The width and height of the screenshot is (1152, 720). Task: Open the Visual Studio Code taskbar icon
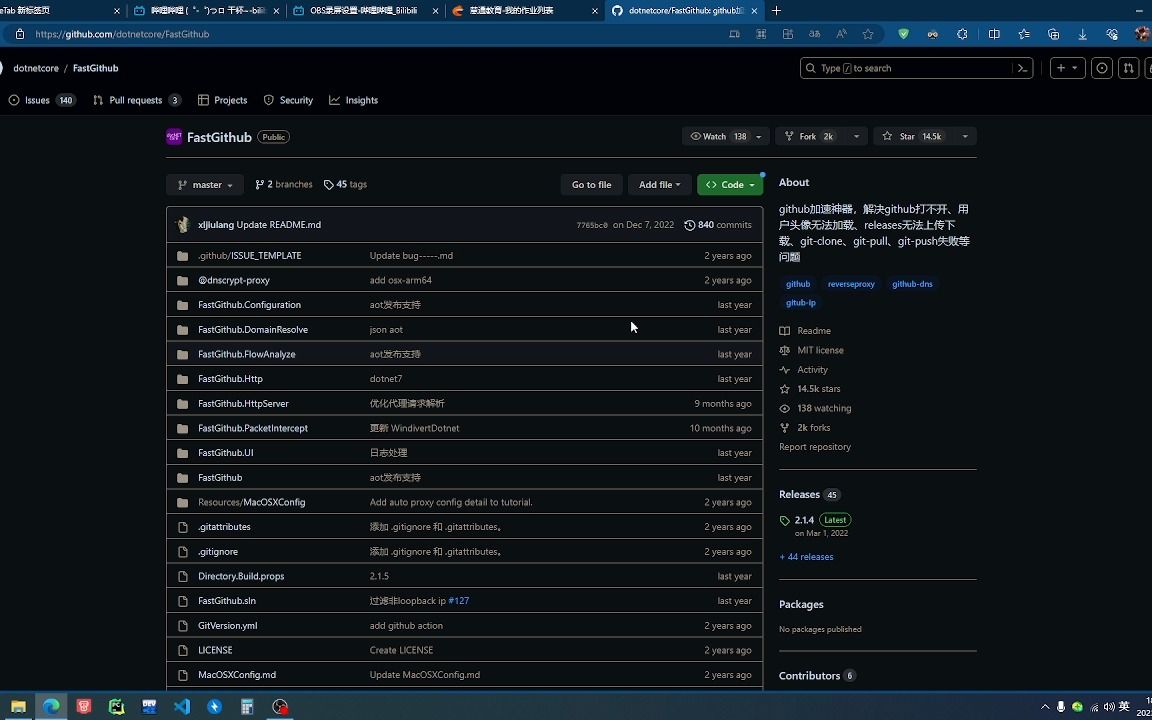(181, 707)
